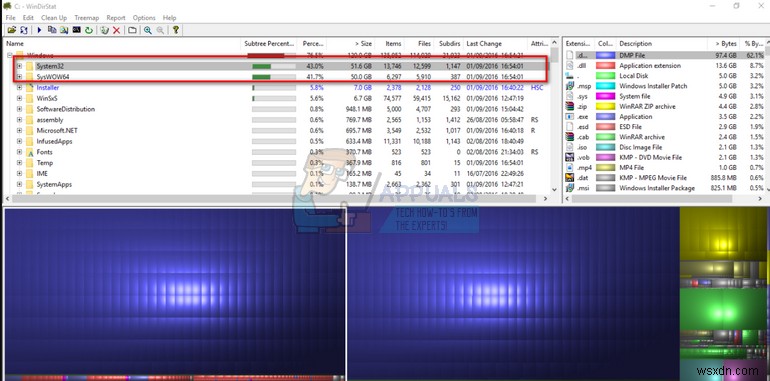The width and height of the screenshot is (770, 381).
Task: Expand the WinSxS folder node
Action: [x=19, y=98]
